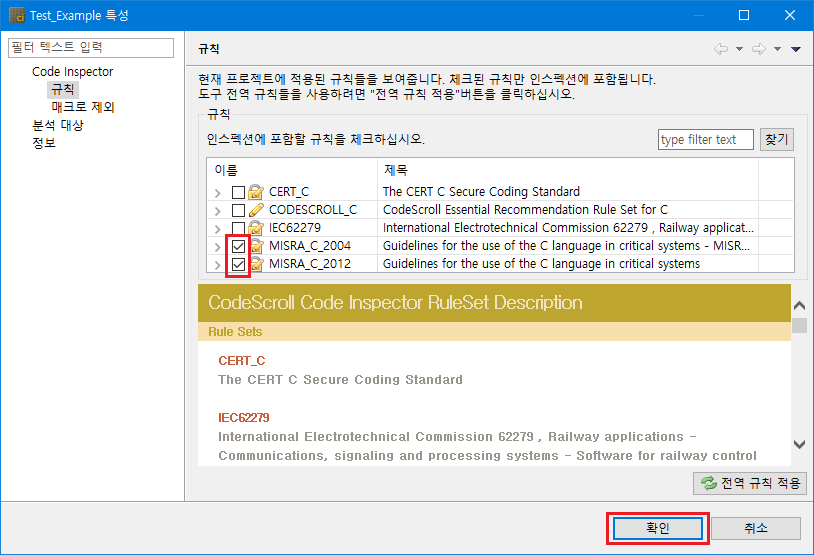The height and width of the screenshot is (555, 814).
Task: Click the 확인 button
Action: pyautogui.click(x=658, y=529)
